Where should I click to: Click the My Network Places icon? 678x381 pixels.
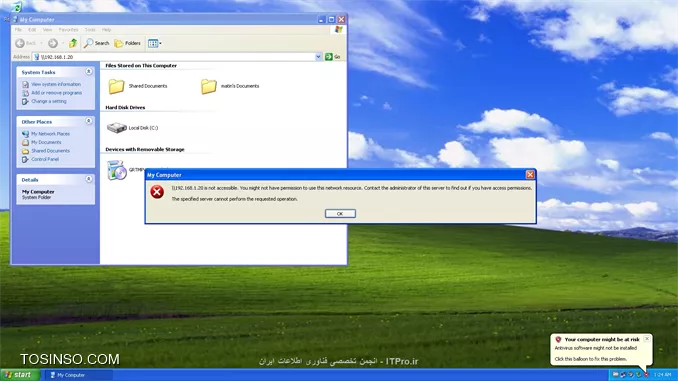click(26, 134)
